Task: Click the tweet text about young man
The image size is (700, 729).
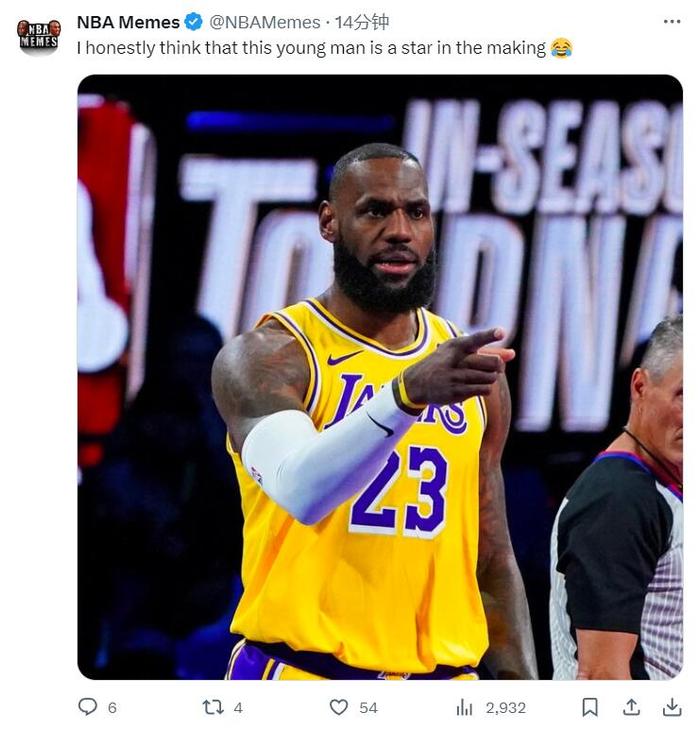Action: pyautogui.click(x=311, y=48)
